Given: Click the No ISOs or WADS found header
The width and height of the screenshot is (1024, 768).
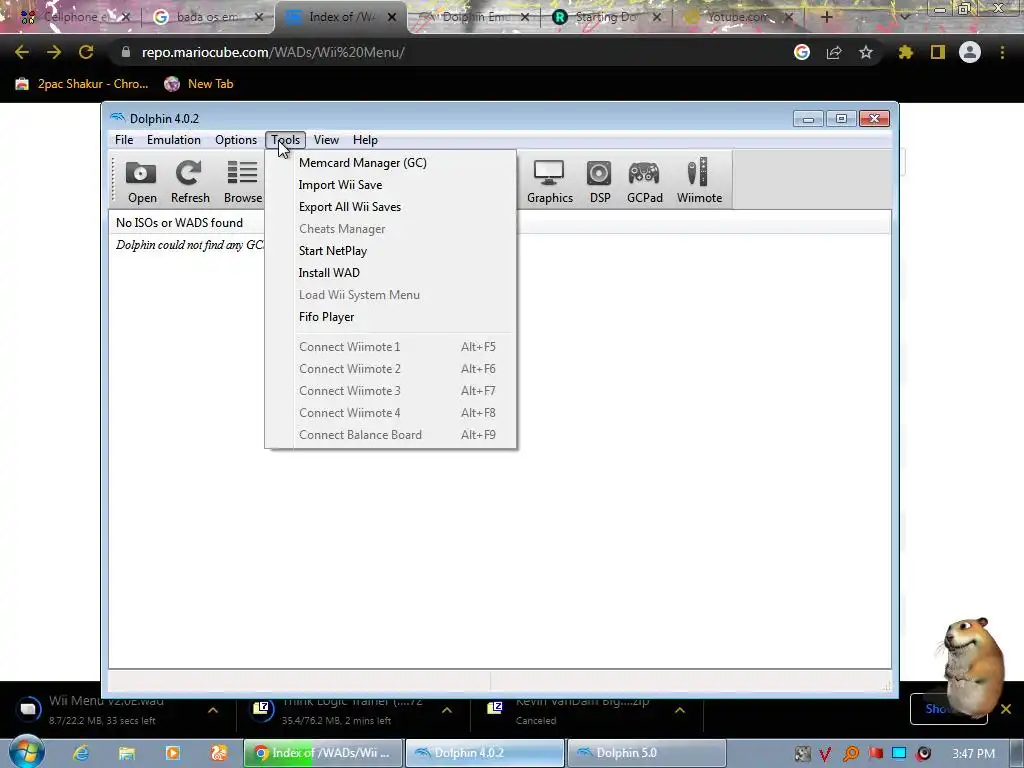Looking at the screenshot, I should 179,223.
